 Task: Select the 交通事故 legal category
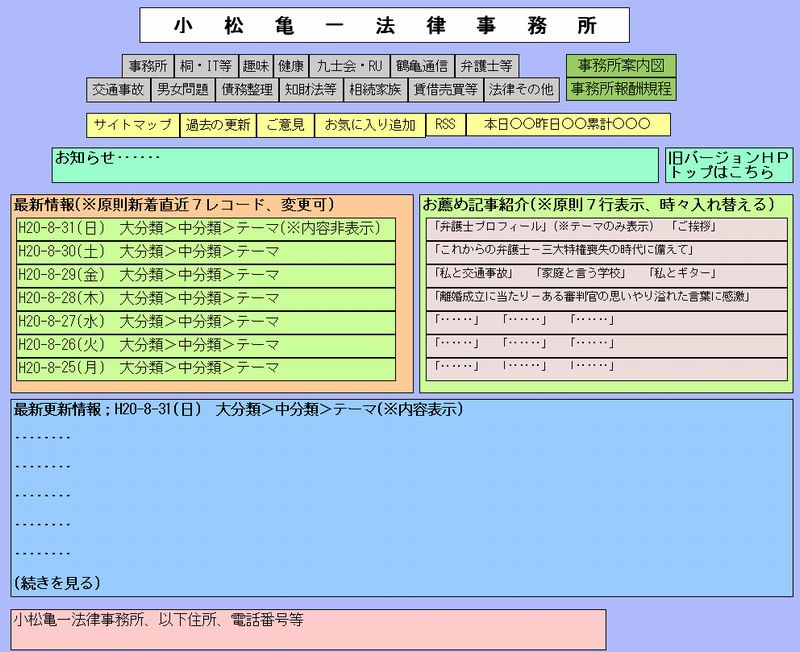[x=118, y=89]
